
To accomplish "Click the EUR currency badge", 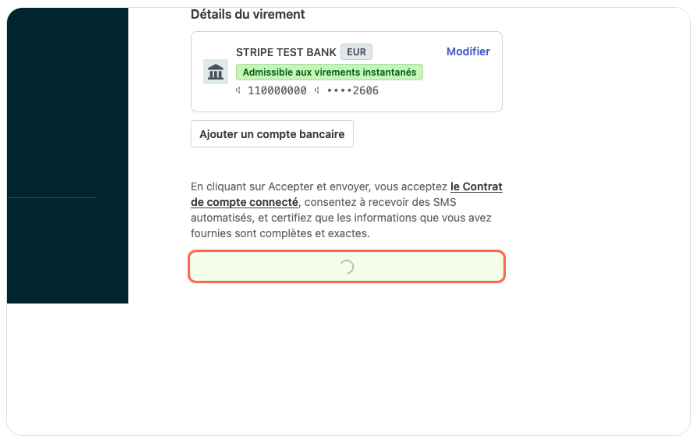I will coord(356,51).
